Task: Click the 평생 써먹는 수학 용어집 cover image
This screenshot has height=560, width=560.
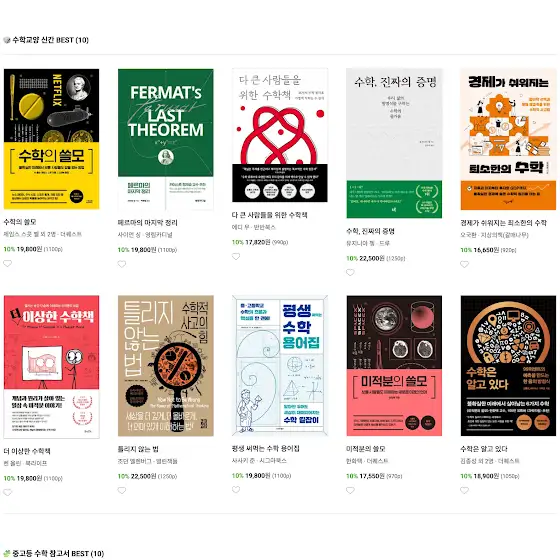Action: (280, 365)
